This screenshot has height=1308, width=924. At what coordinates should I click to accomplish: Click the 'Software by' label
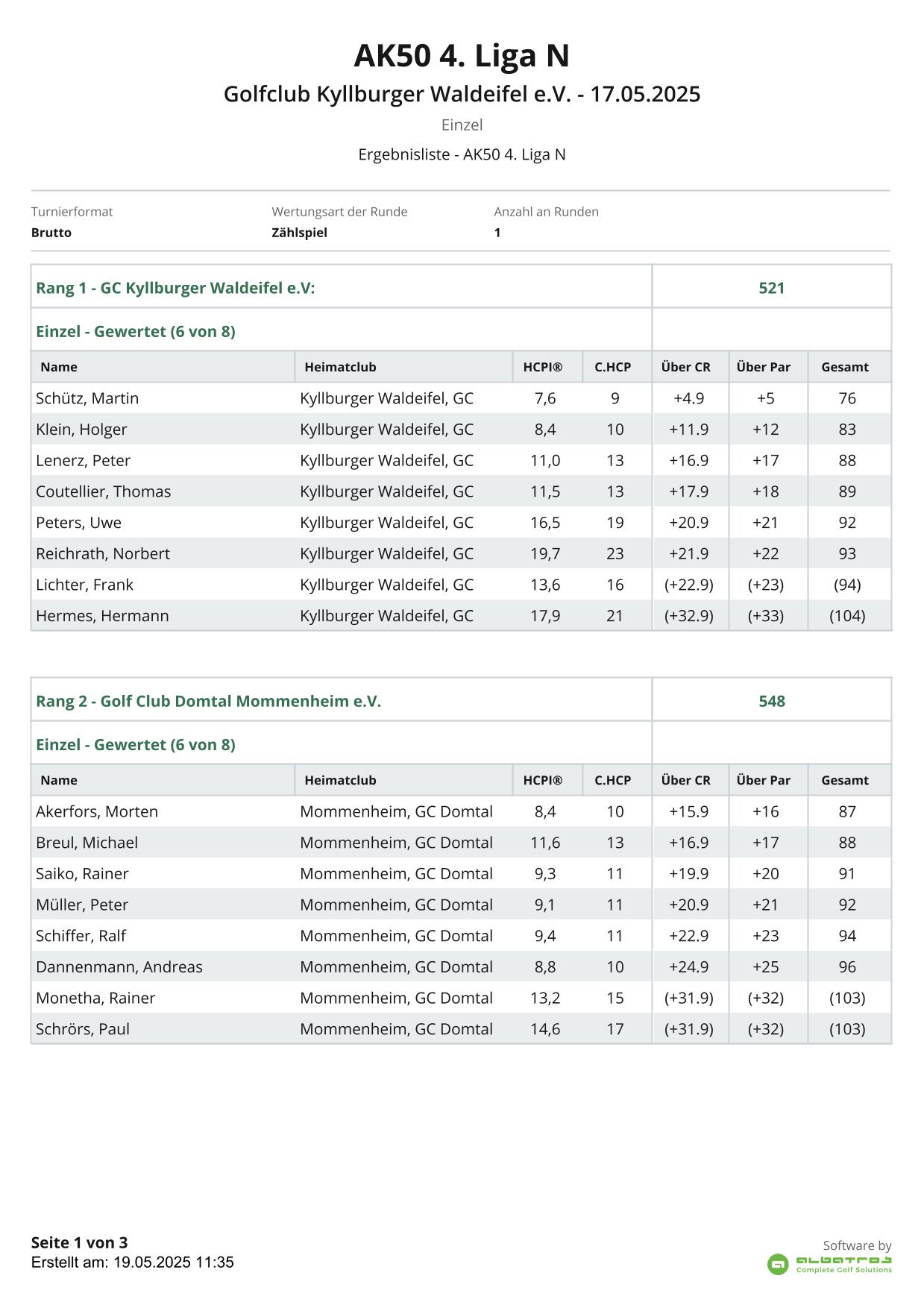point(856,1245)
